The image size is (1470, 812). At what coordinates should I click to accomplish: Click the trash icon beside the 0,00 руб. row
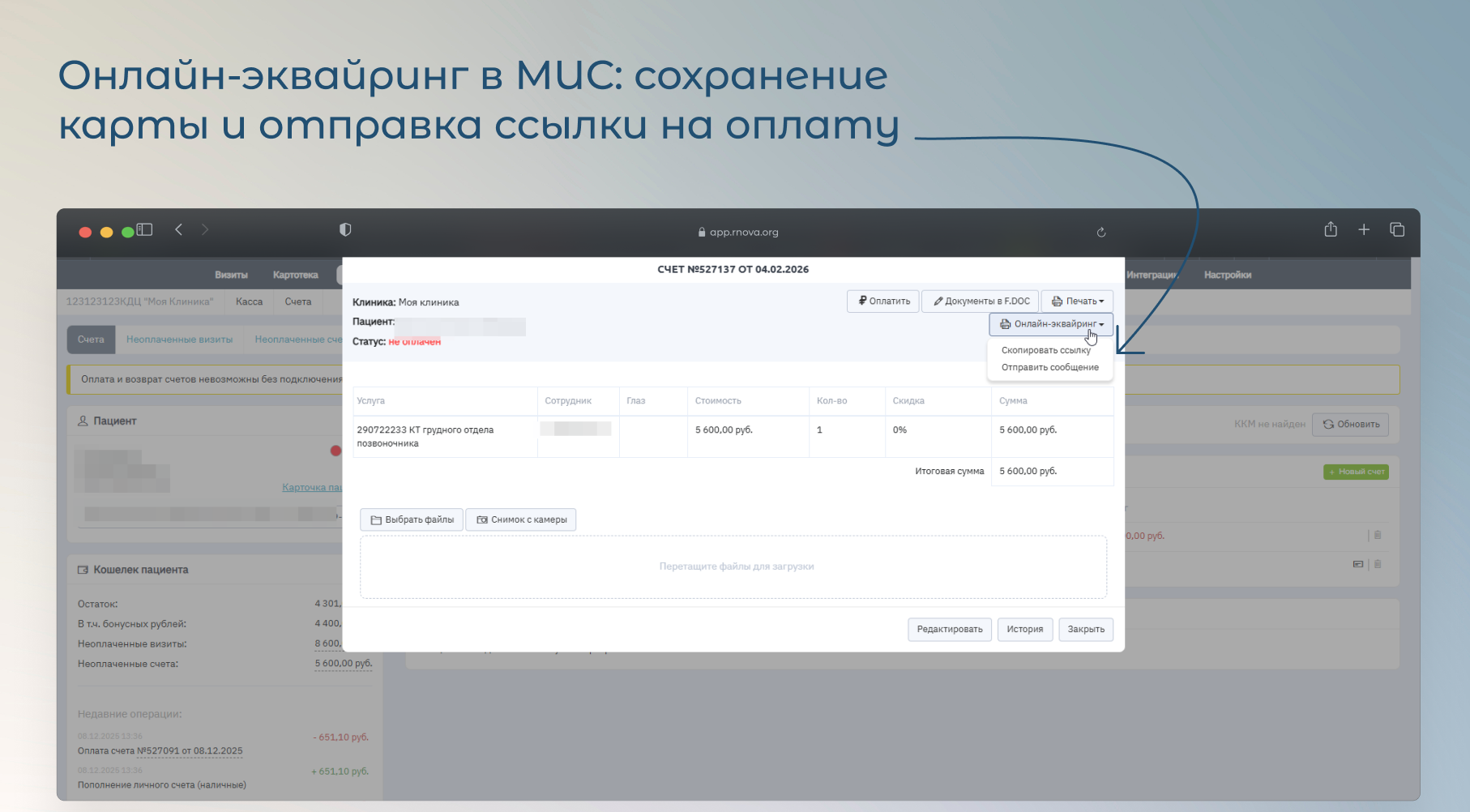coord(1378,535)
